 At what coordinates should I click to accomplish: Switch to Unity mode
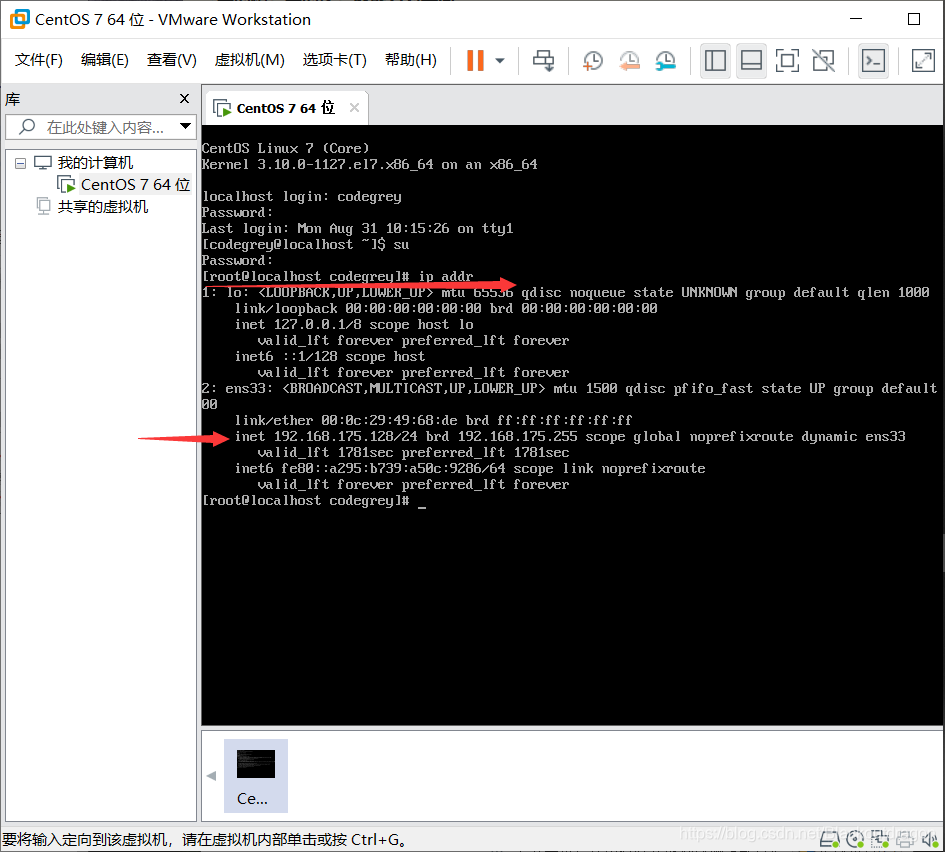pos(823,60)
